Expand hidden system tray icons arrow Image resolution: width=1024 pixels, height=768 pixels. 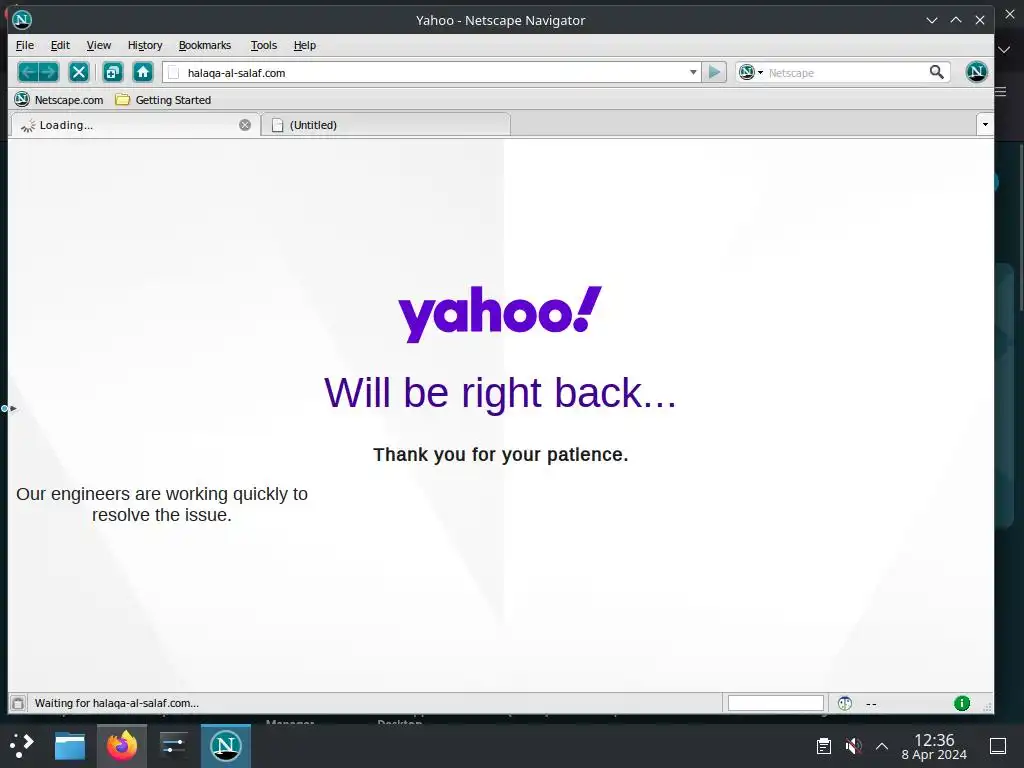(x=882, y=746)
